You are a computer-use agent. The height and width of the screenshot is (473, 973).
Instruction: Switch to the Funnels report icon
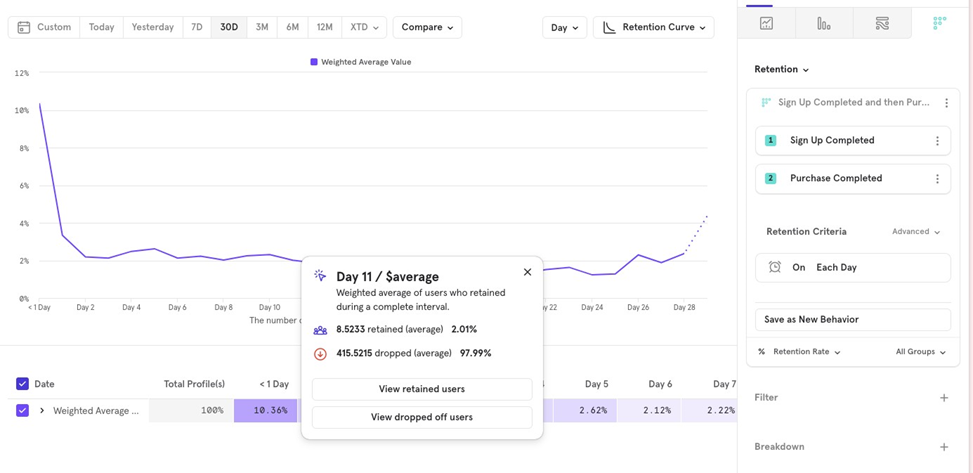(824, 23)
